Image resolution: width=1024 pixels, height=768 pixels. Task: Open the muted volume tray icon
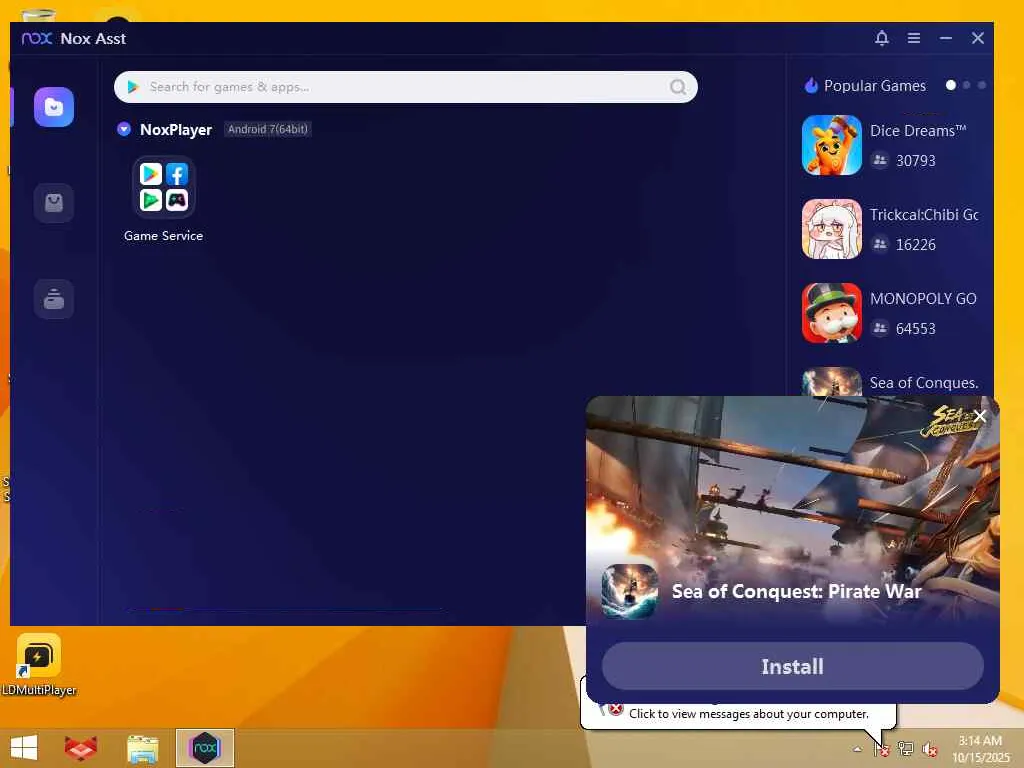[929, 749]
